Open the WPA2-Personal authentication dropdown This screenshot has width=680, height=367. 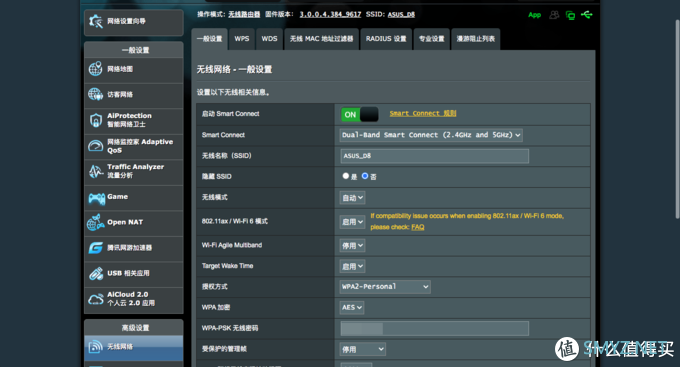(x=385, y=287)
